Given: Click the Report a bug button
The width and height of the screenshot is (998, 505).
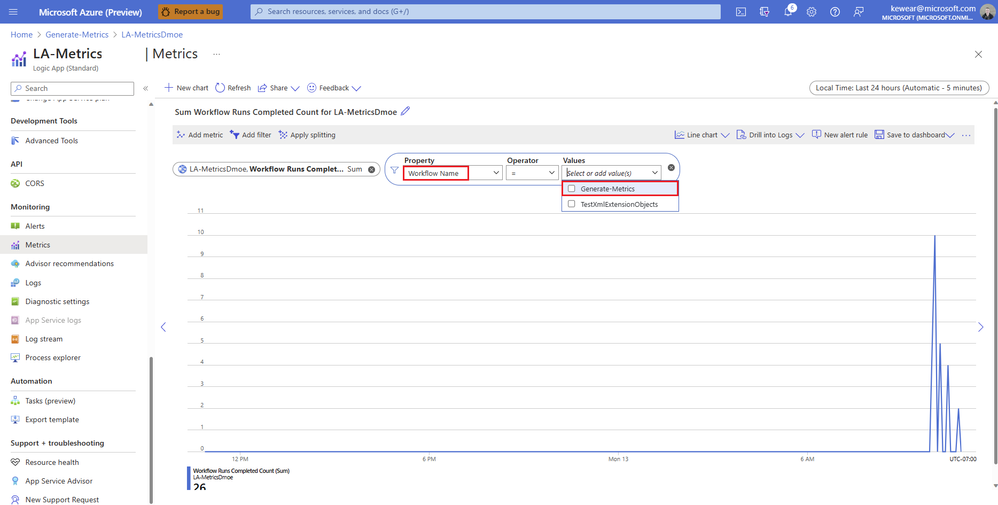Looking at the screenshot, I should pos(190,11).
